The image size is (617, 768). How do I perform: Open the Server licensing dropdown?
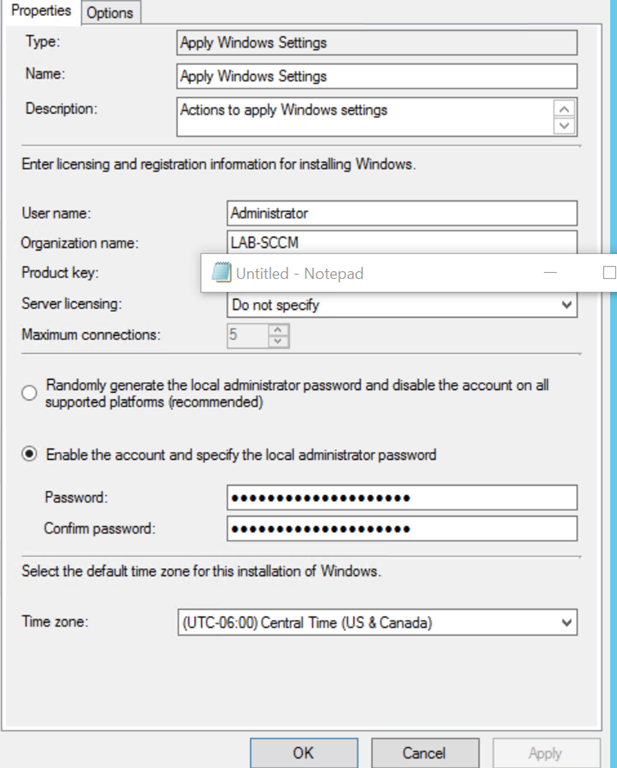pyautogui.click(x=402, y=305)
